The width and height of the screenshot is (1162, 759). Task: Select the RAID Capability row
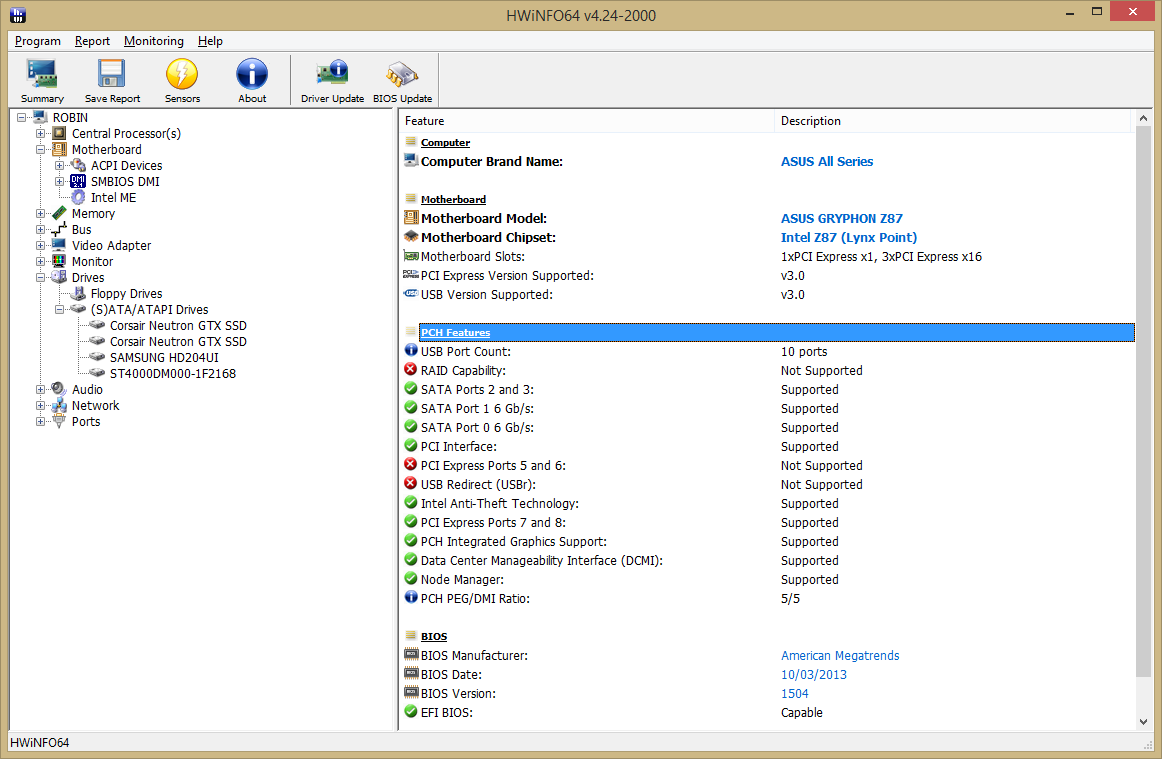tap(768, 371)
